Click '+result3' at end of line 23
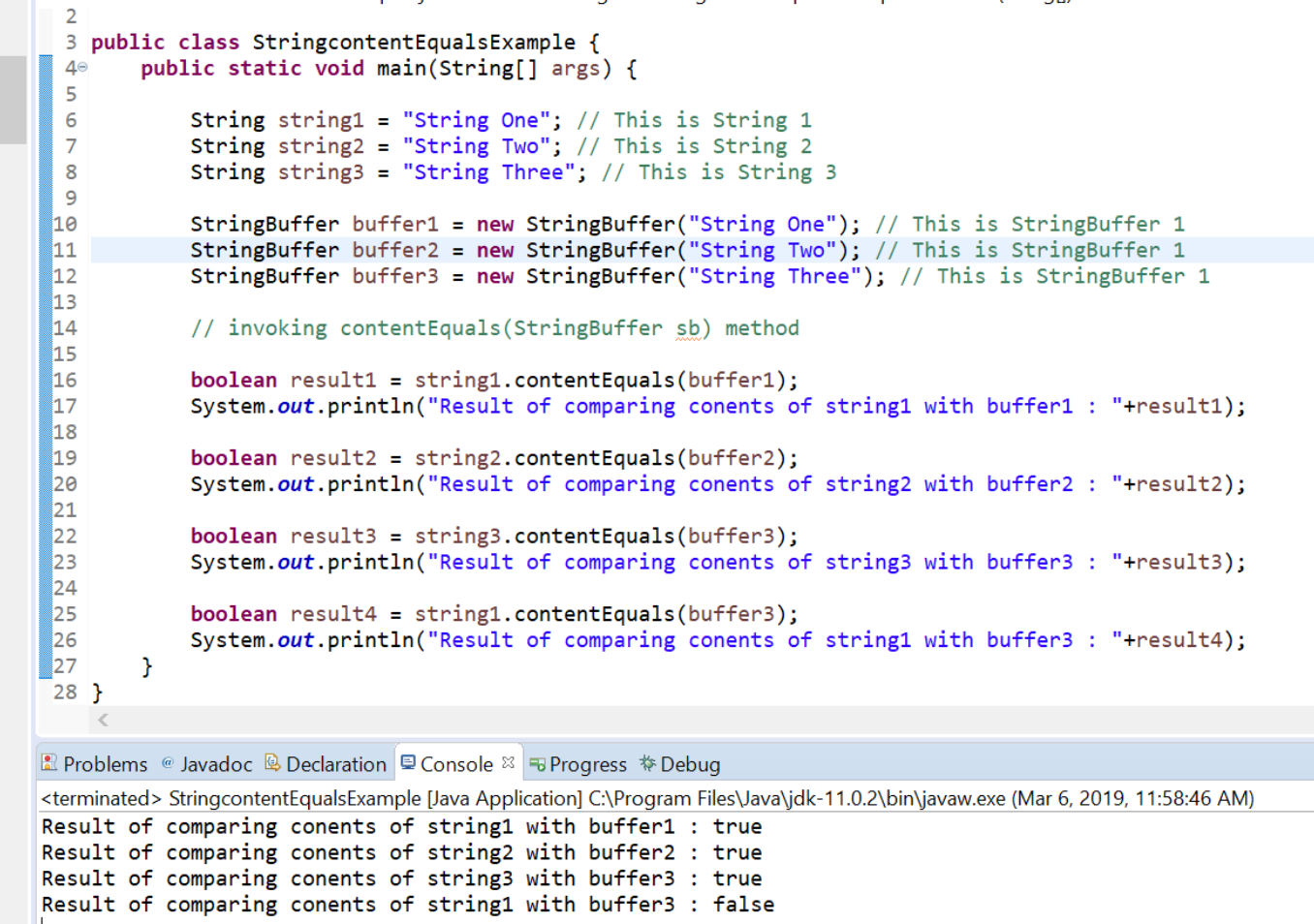The height and width of the screenshot is (924, 1314). [x=1173, y=563]
